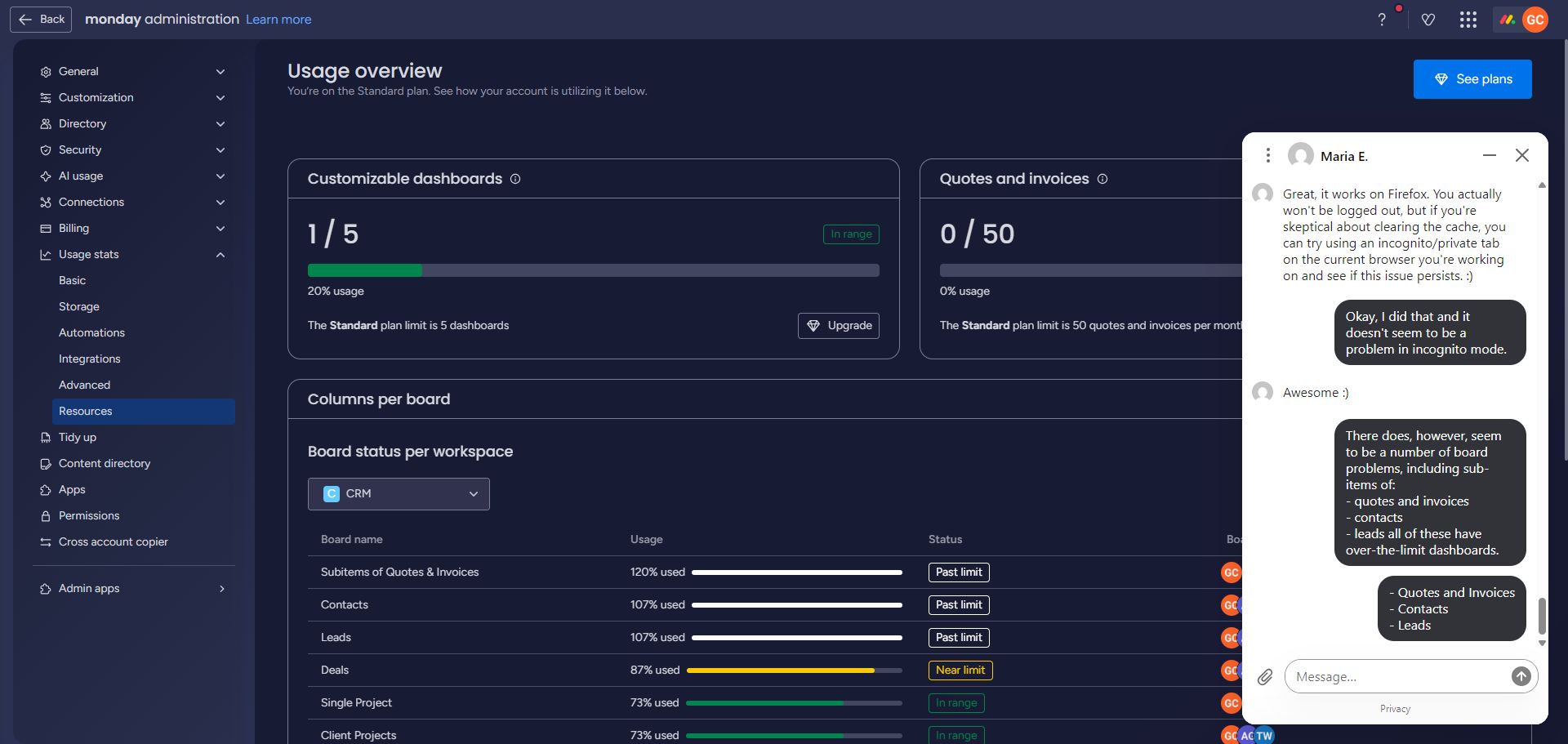Send the chat message with arrow button
The image size is (1568, 744).
point(1521,676)
